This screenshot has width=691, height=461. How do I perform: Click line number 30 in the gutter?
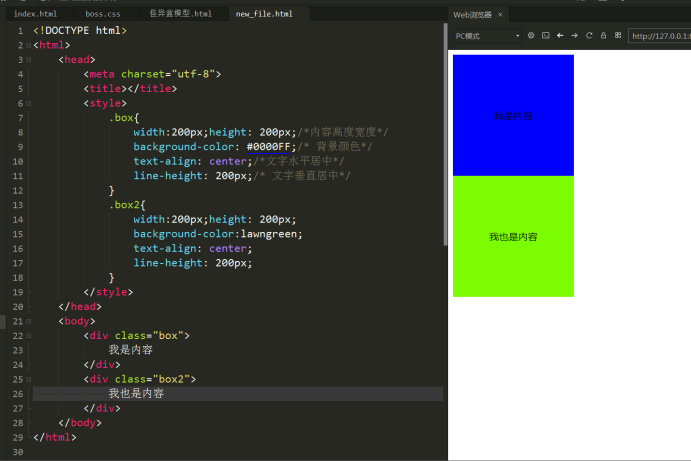(x=18, y=452)
